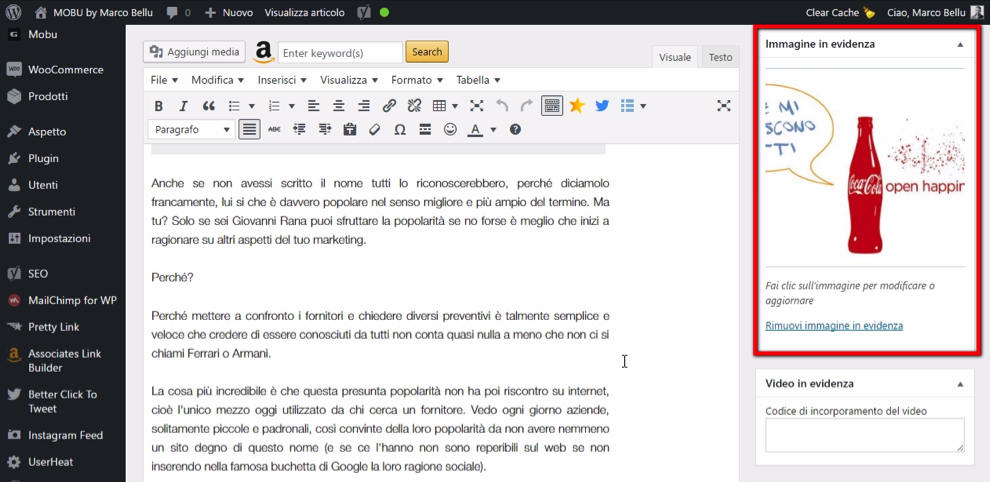The width and height of the screenshot is (990, 482).
Task: Open text color dropdown arrow
Action: click(494, 130)
